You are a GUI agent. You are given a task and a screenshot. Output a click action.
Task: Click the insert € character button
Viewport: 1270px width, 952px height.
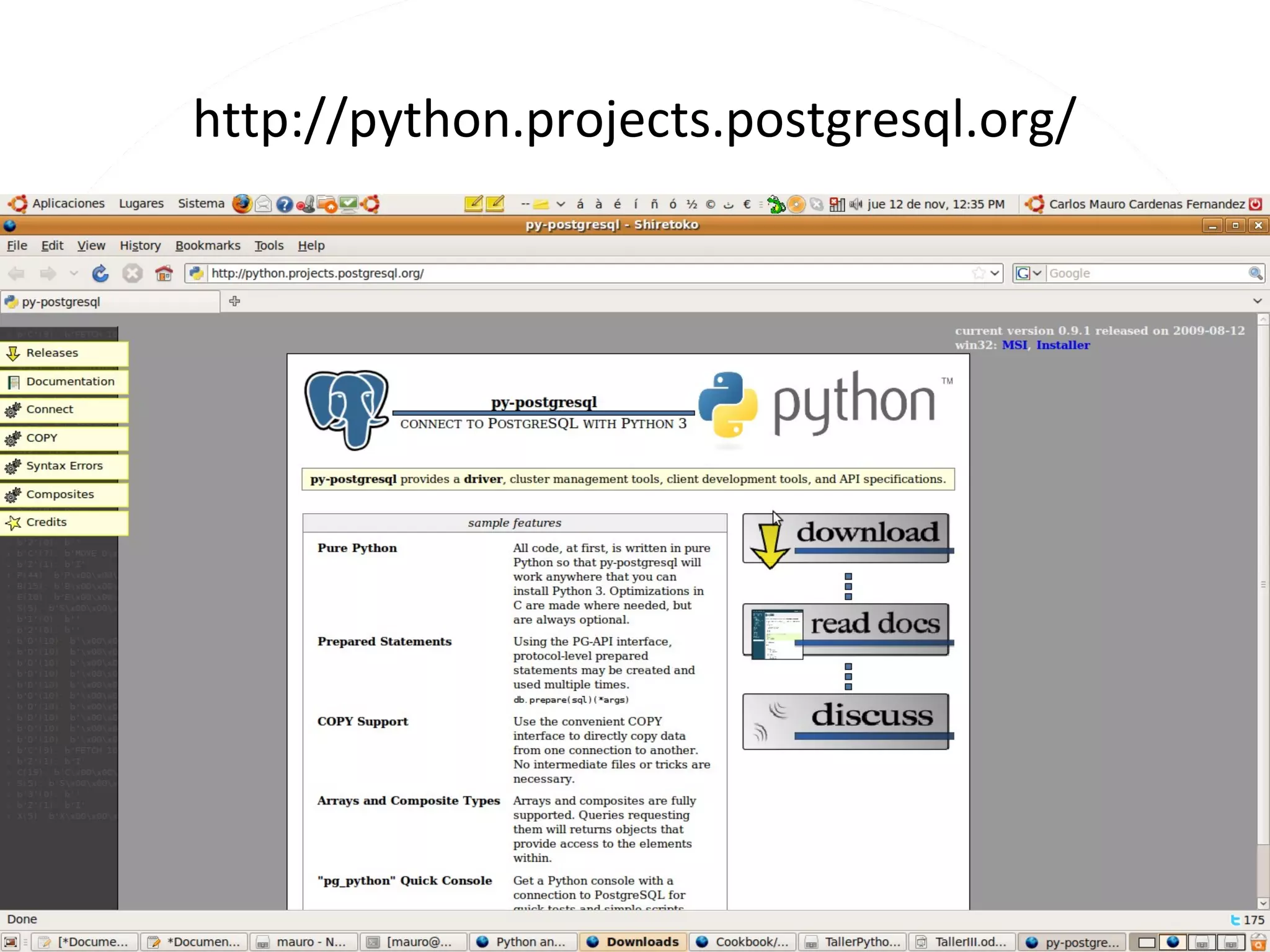tap(747, 204)
